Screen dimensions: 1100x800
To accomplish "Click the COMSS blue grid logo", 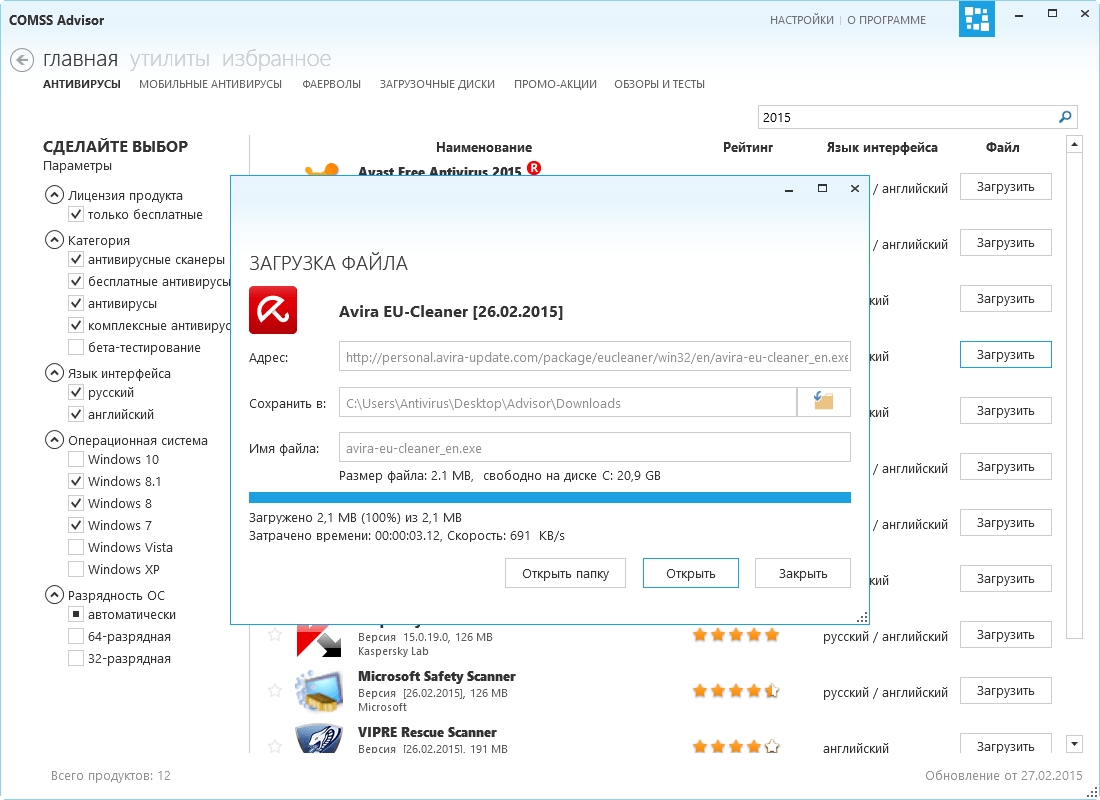I will click(x=977, y=19).
